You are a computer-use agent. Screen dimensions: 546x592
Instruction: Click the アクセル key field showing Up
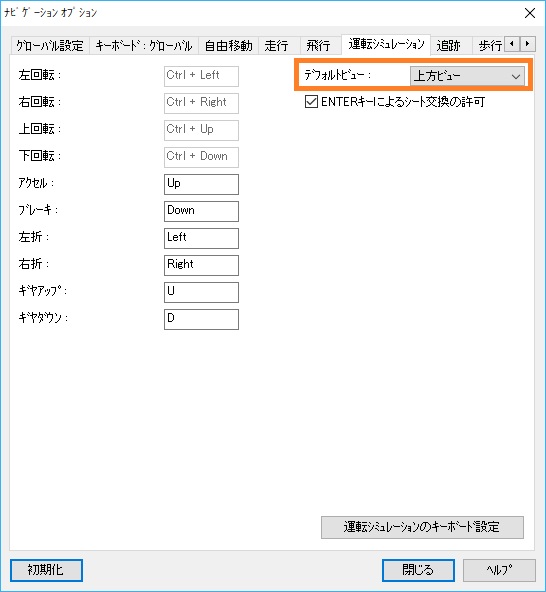[201, 184]
